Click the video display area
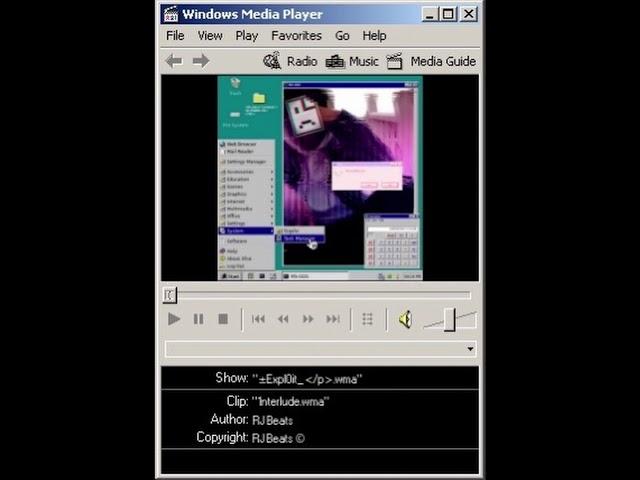This screenshot has width=640, height=480. pos(320,178)
